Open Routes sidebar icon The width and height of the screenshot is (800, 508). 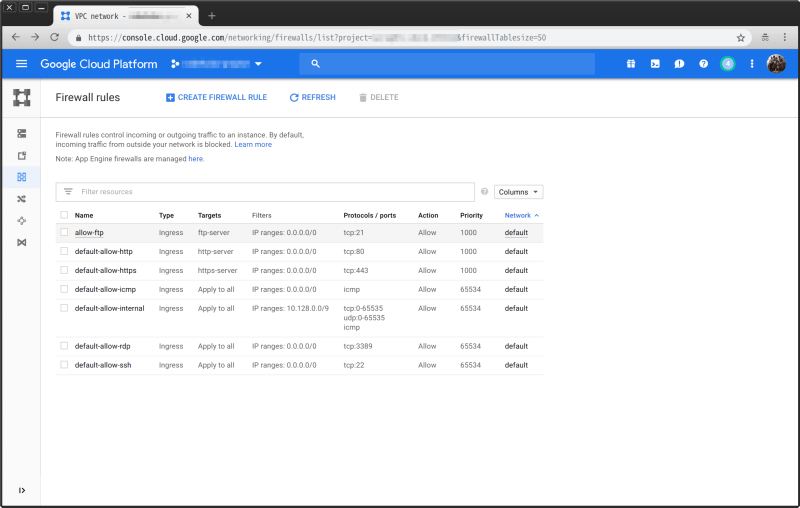[x=21, y=199]
